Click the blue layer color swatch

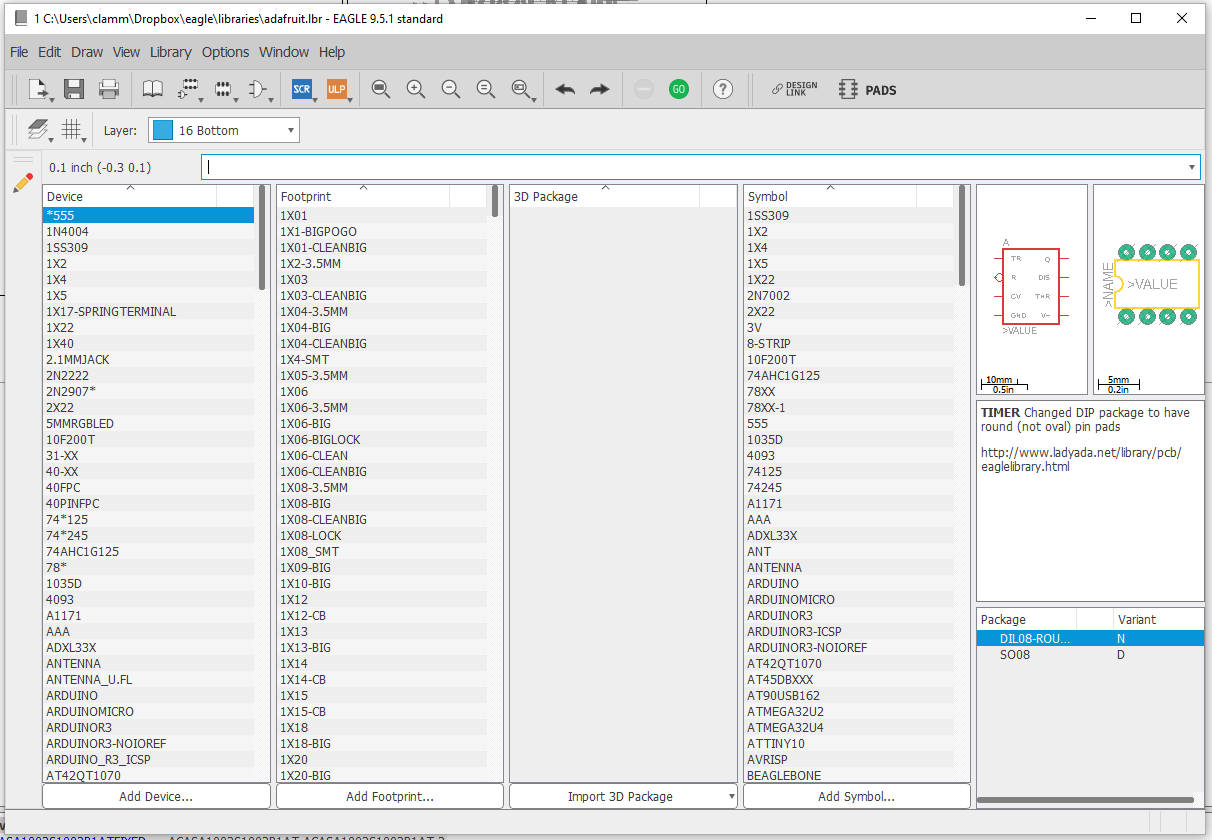[163, 129]
